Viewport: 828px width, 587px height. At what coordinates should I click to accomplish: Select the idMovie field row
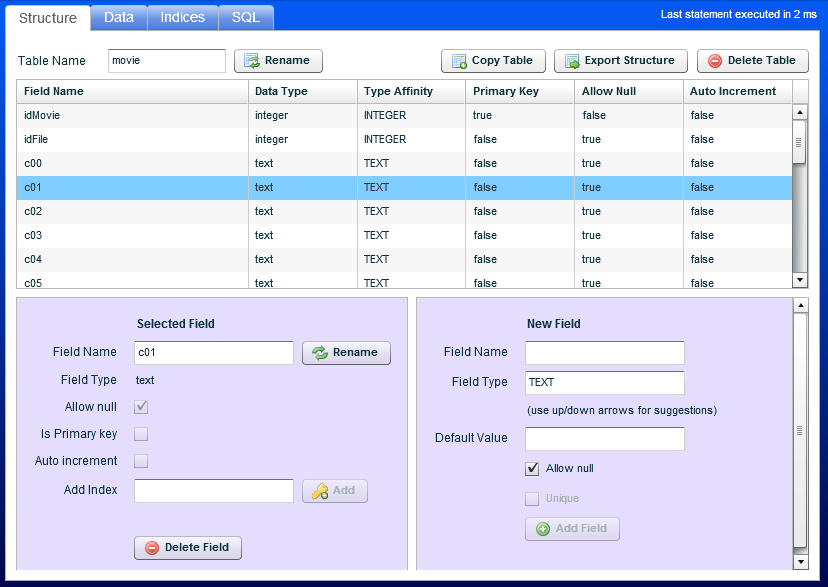[x=404, y=116]
